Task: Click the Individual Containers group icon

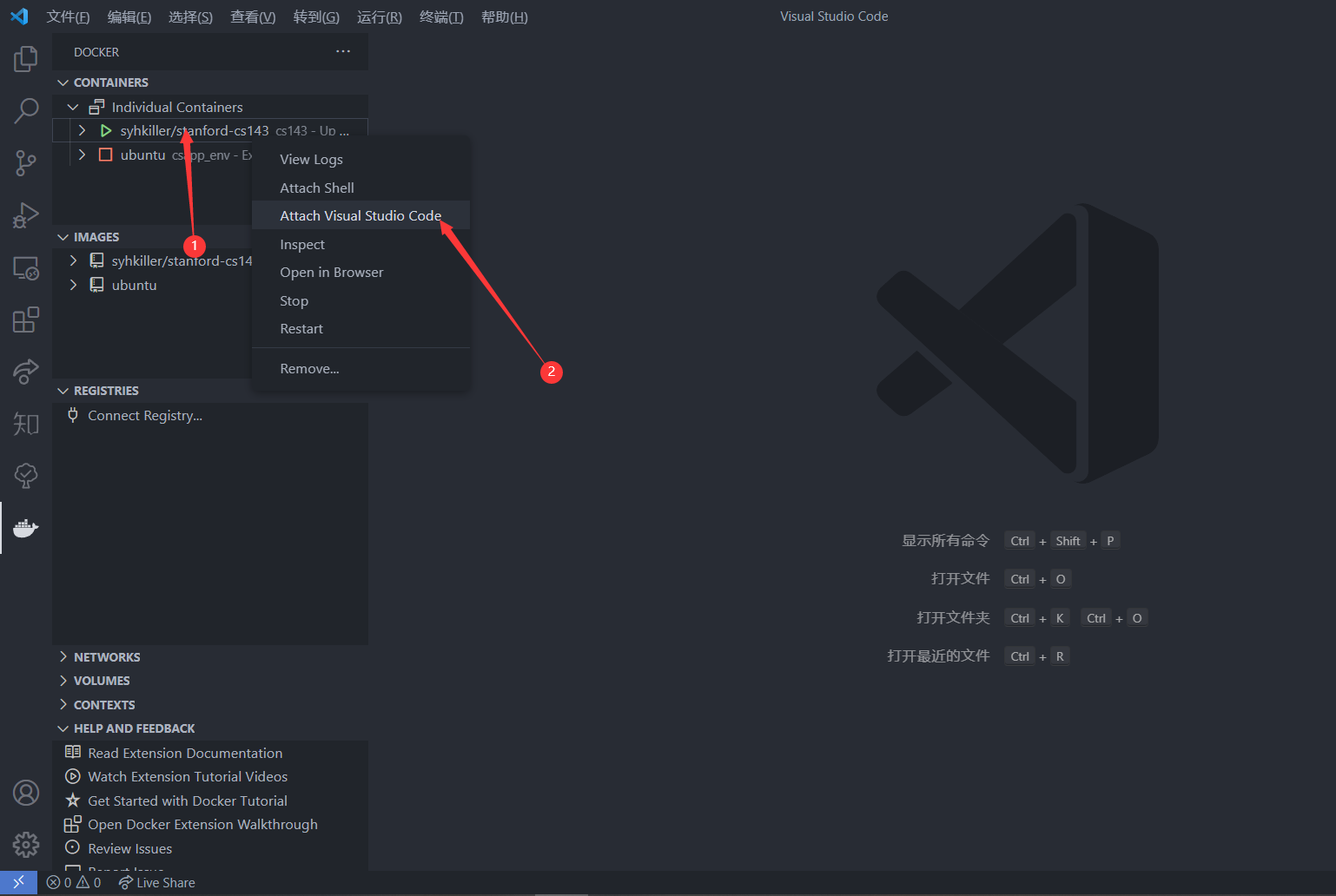Action: coord(97,107)
